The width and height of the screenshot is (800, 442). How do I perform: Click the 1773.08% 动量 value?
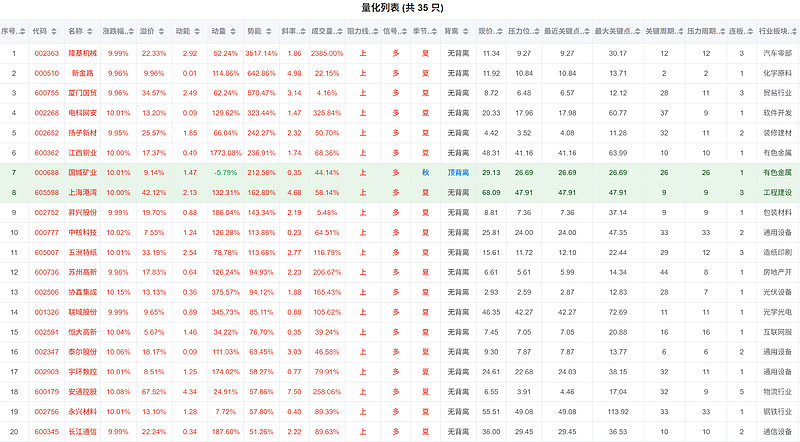coord(226,153)
